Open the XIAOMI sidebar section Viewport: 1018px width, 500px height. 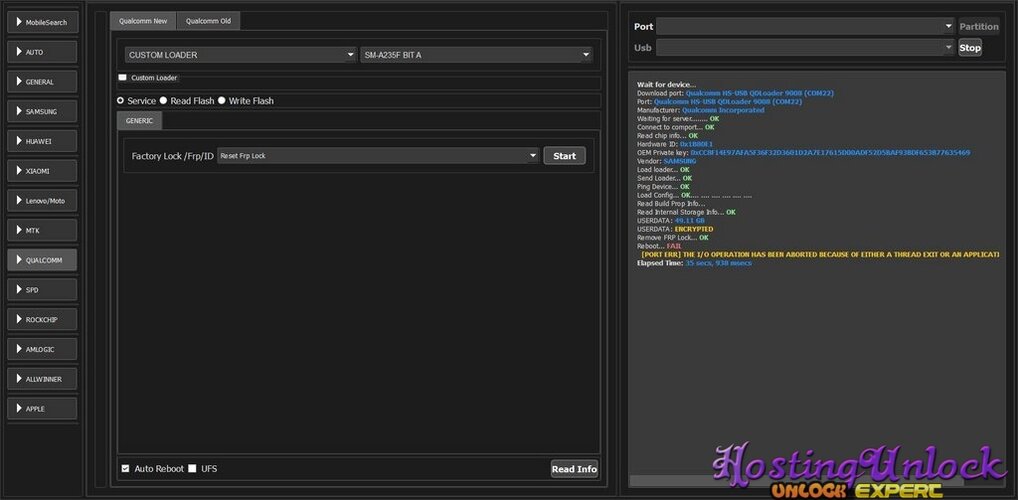42,171
